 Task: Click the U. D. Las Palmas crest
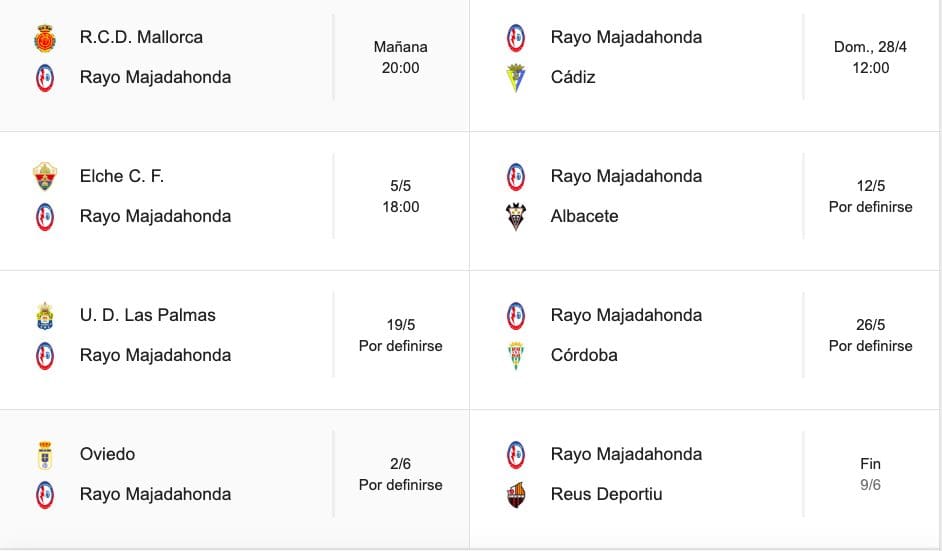45,316
